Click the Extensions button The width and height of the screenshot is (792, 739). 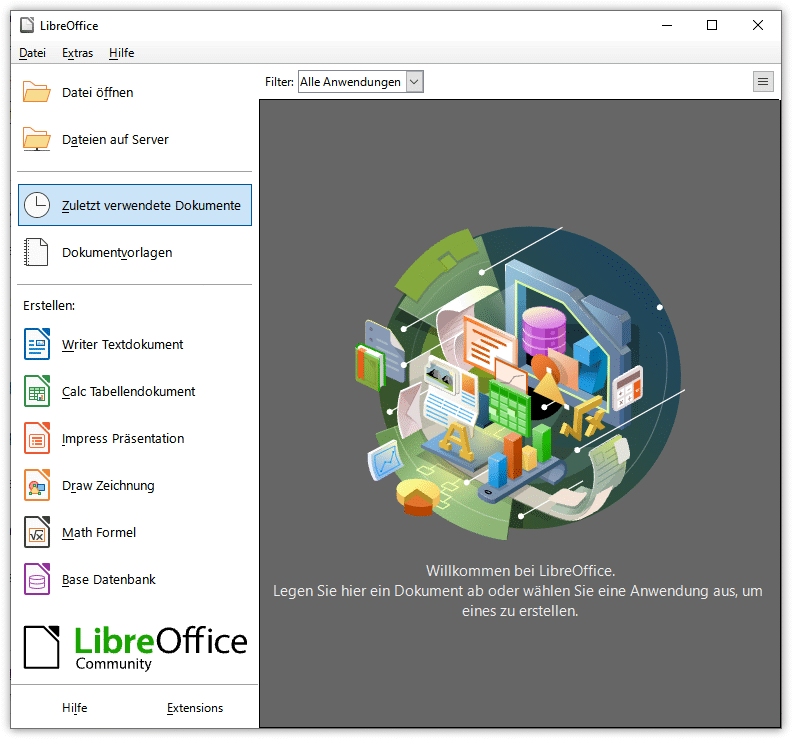[195, 708]
